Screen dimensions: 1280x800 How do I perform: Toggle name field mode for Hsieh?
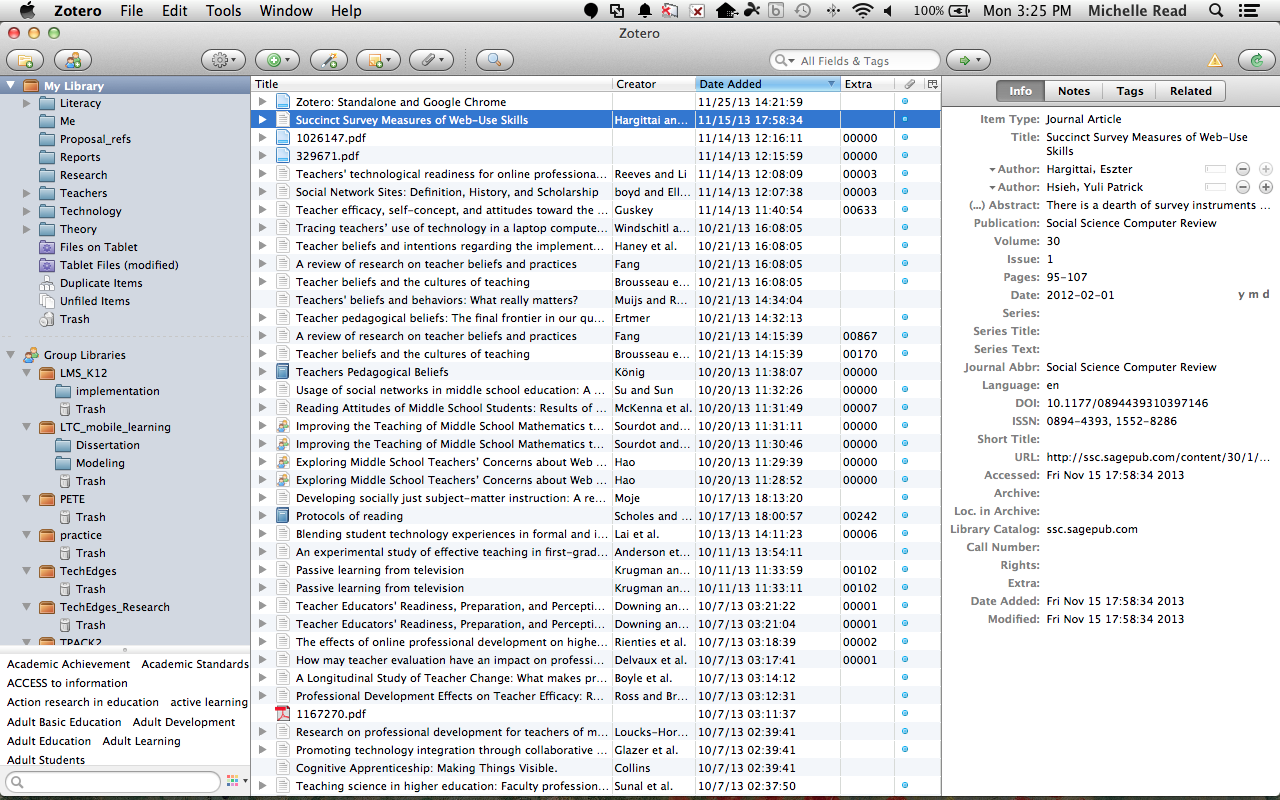tap(1216, 187)
